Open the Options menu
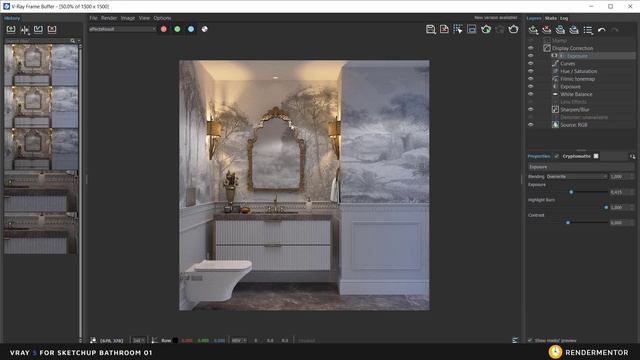 [x=162, y=18]
